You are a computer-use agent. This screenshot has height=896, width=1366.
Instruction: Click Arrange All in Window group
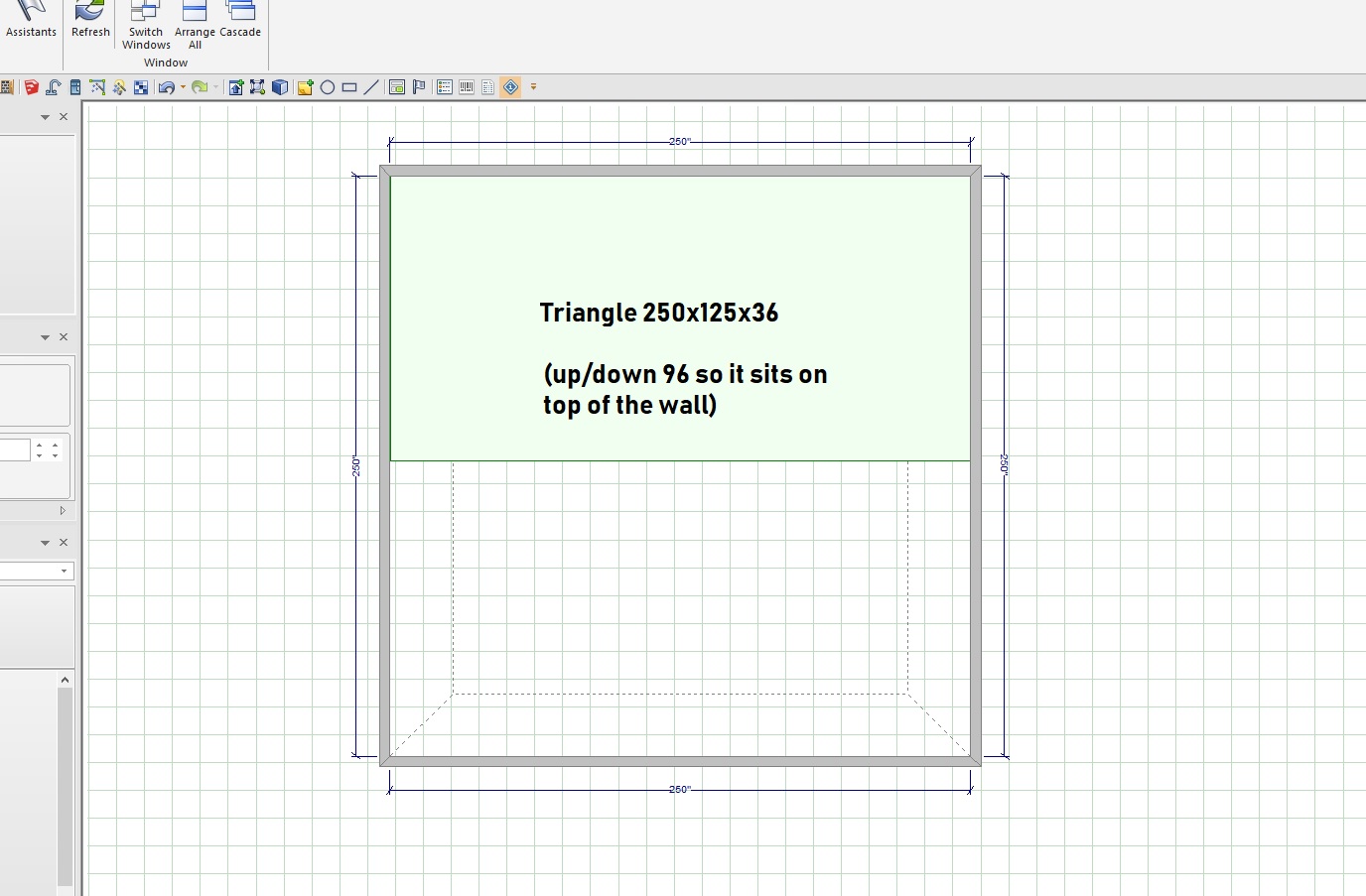(195, 25)
